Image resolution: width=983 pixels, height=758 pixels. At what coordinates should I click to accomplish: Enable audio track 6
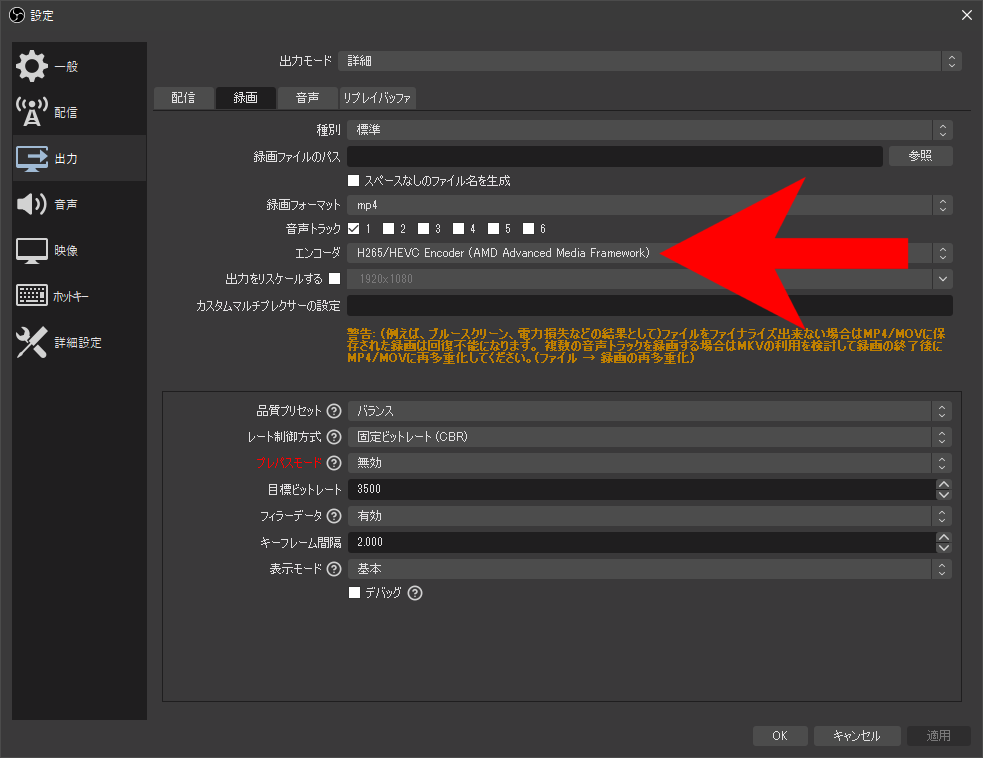click(529, 228)
